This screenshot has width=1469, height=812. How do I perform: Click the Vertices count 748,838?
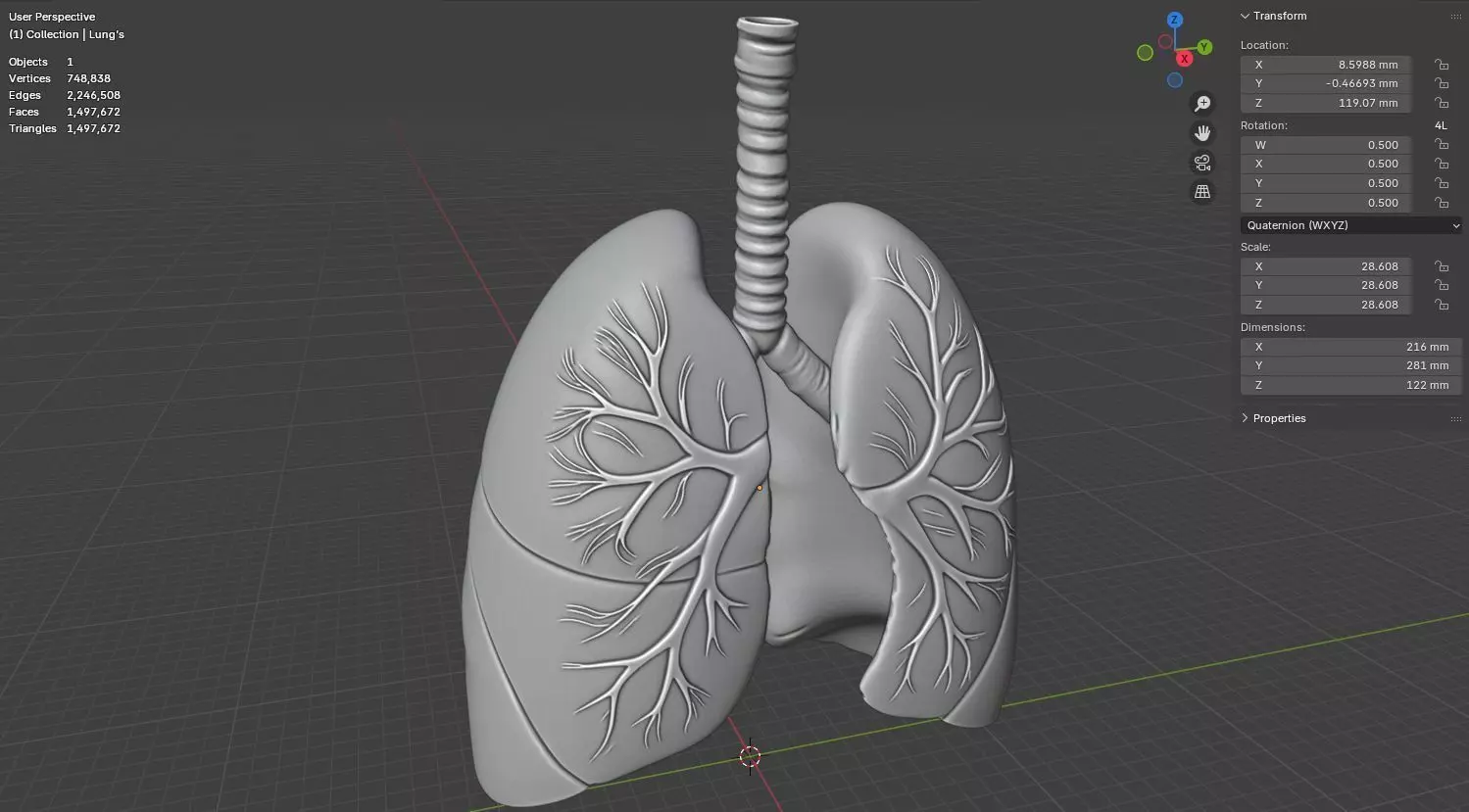(88, 78)
